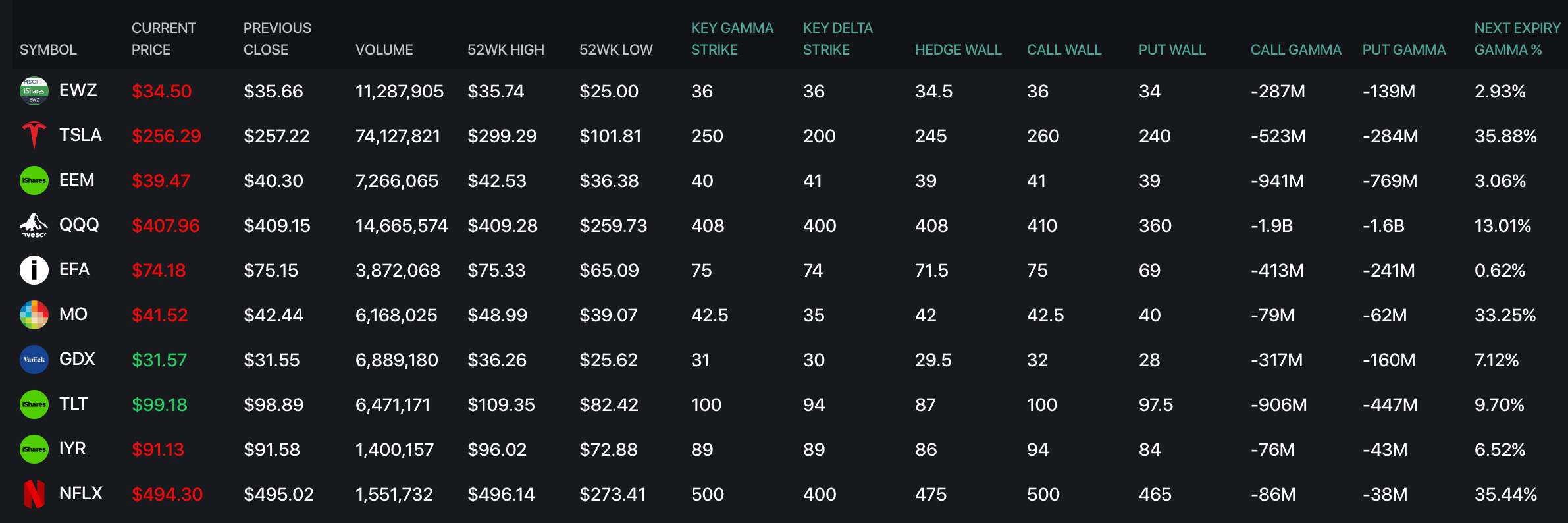The image size is (1568, 523).
Task: Click the MO colorful mosaic logo
Action: (x=34, y=315)
